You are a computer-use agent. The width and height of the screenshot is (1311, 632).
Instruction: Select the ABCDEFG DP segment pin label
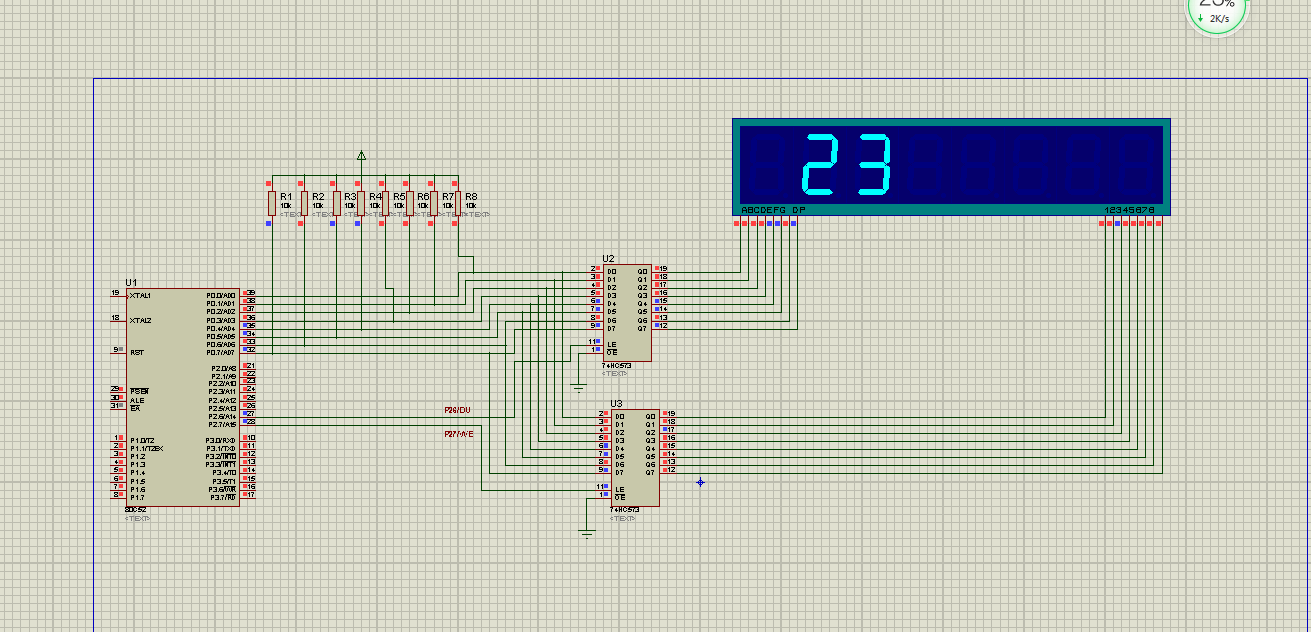pos(772,210)
